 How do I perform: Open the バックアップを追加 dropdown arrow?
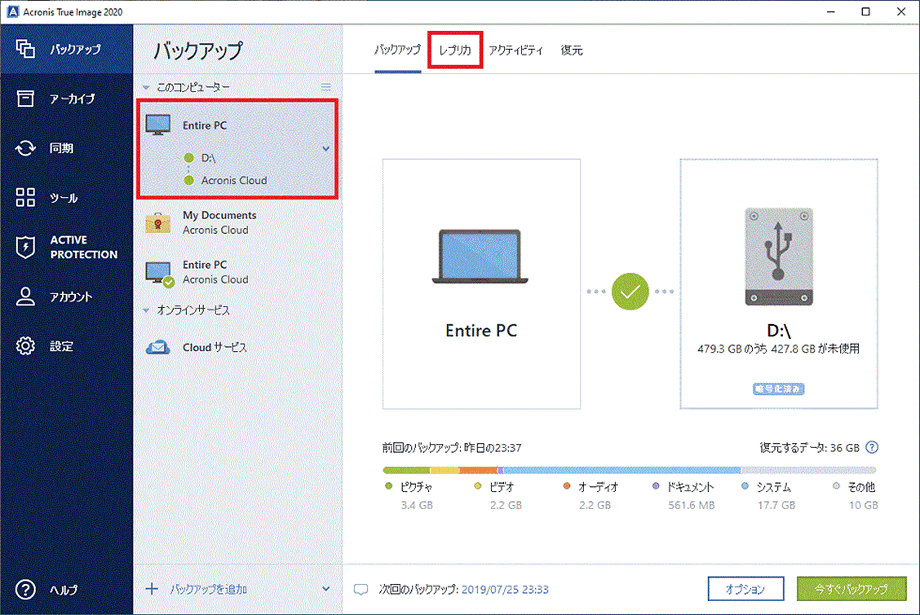click(326, 589)
